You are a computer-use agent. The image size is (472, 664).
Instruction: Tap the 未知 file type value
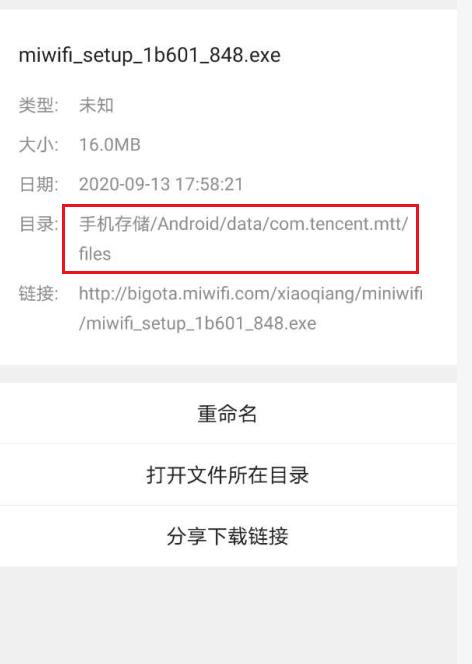(x=96, y=105)
